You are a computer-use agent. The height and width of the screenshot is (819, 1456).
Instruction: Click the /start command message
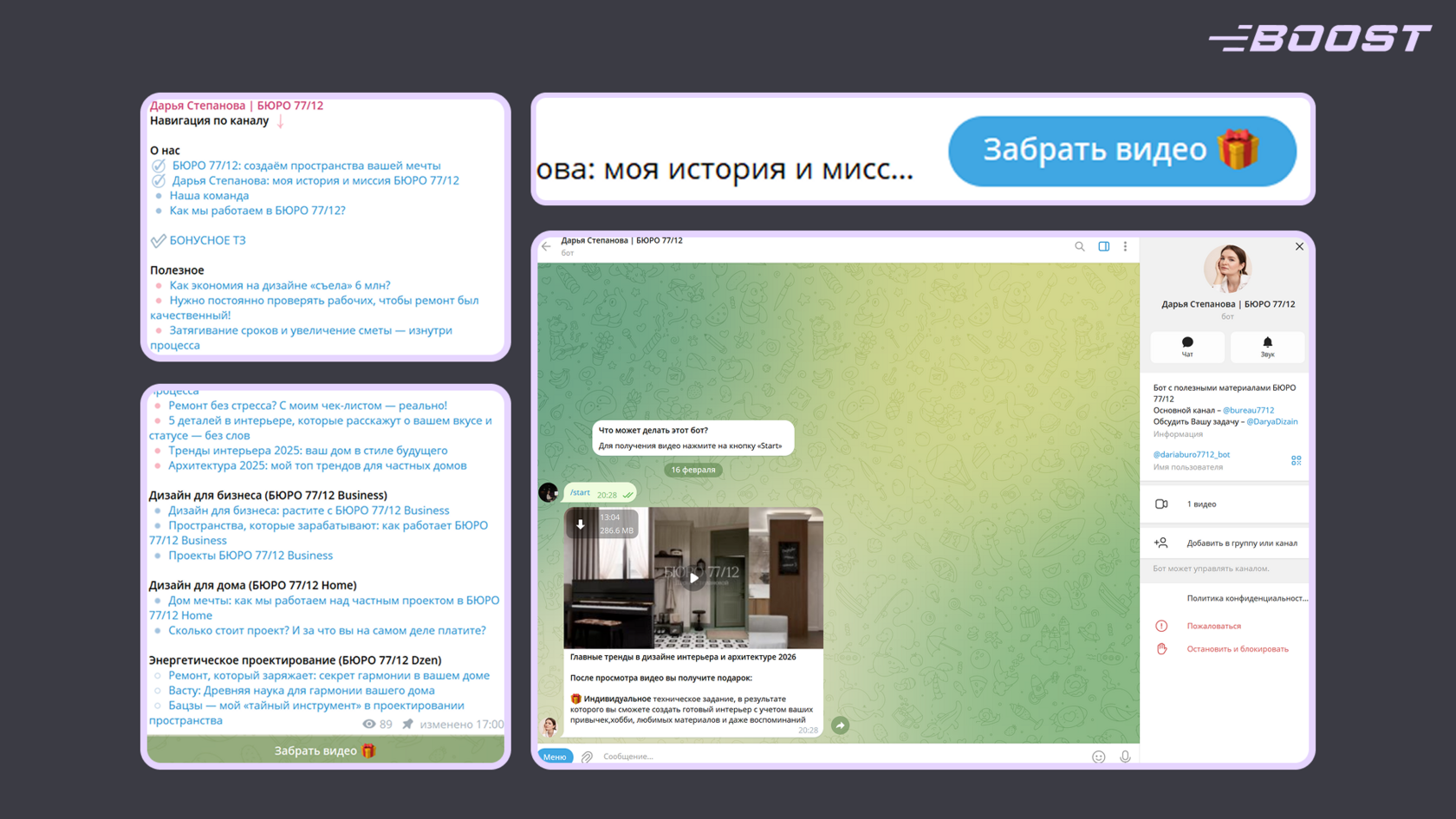[580, 493]
